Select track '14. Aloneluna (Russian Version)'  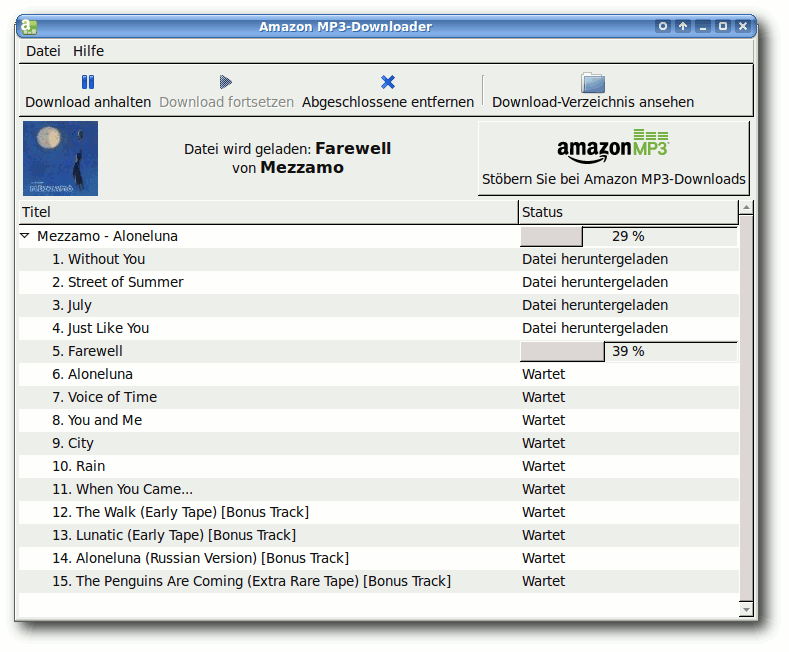coord(201,558)
